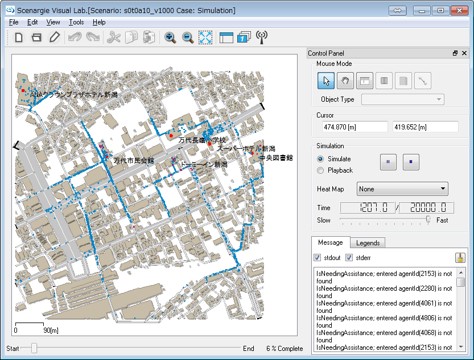The width and height of the screenshot is (474, 360).
Task: Open the Edit menu
Action: (32, 22)
